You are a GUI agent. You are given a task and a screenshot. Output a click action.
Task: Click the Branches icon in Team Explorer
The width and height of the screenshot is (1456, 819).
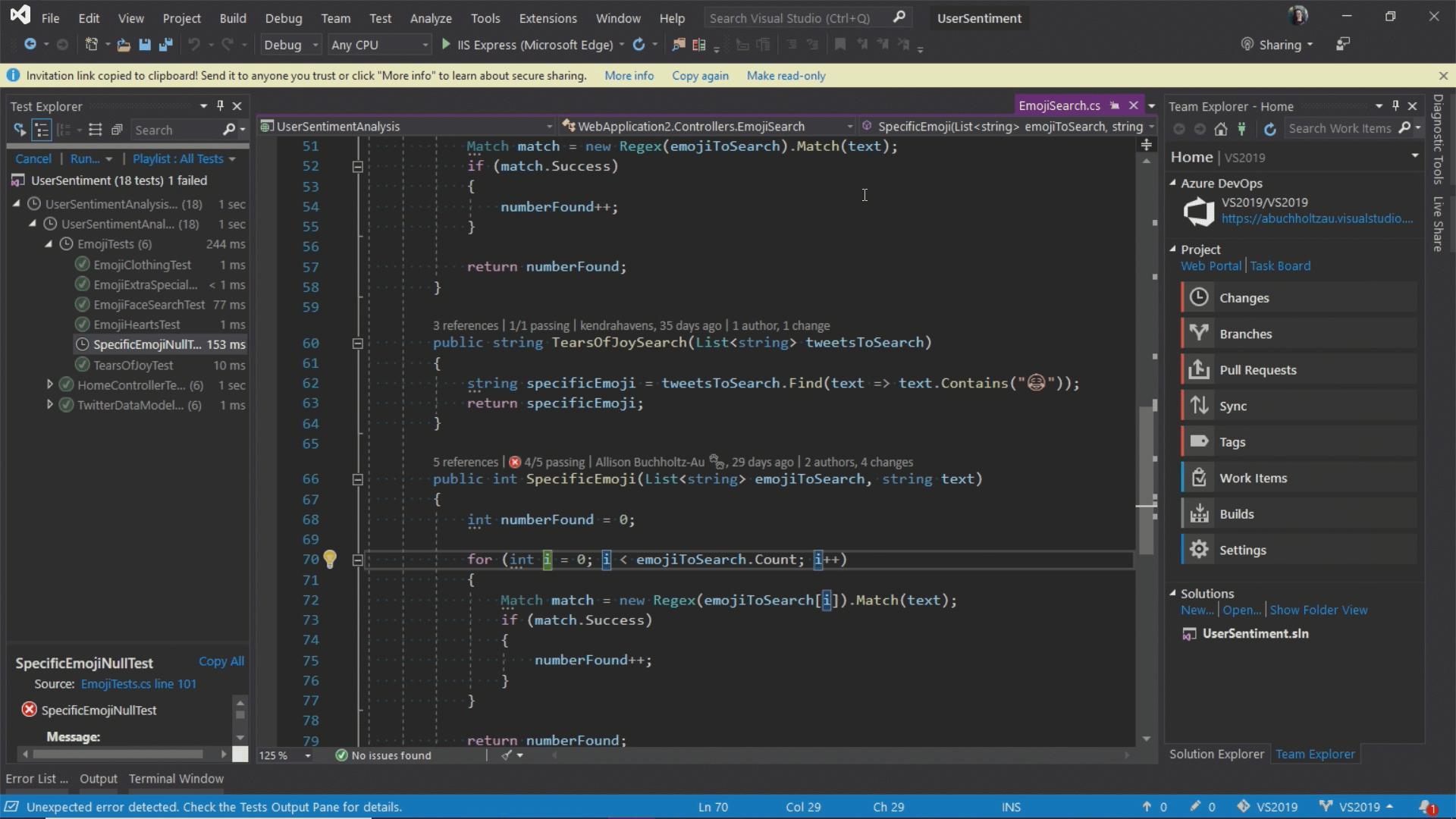pyautogui.click(x=1199, y=333)
